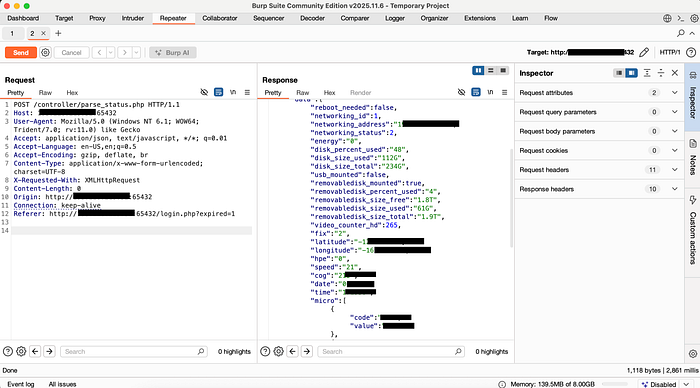700x388 pixels.
Task: Open Request panel hamburger menu
Action: coord(247,92)
